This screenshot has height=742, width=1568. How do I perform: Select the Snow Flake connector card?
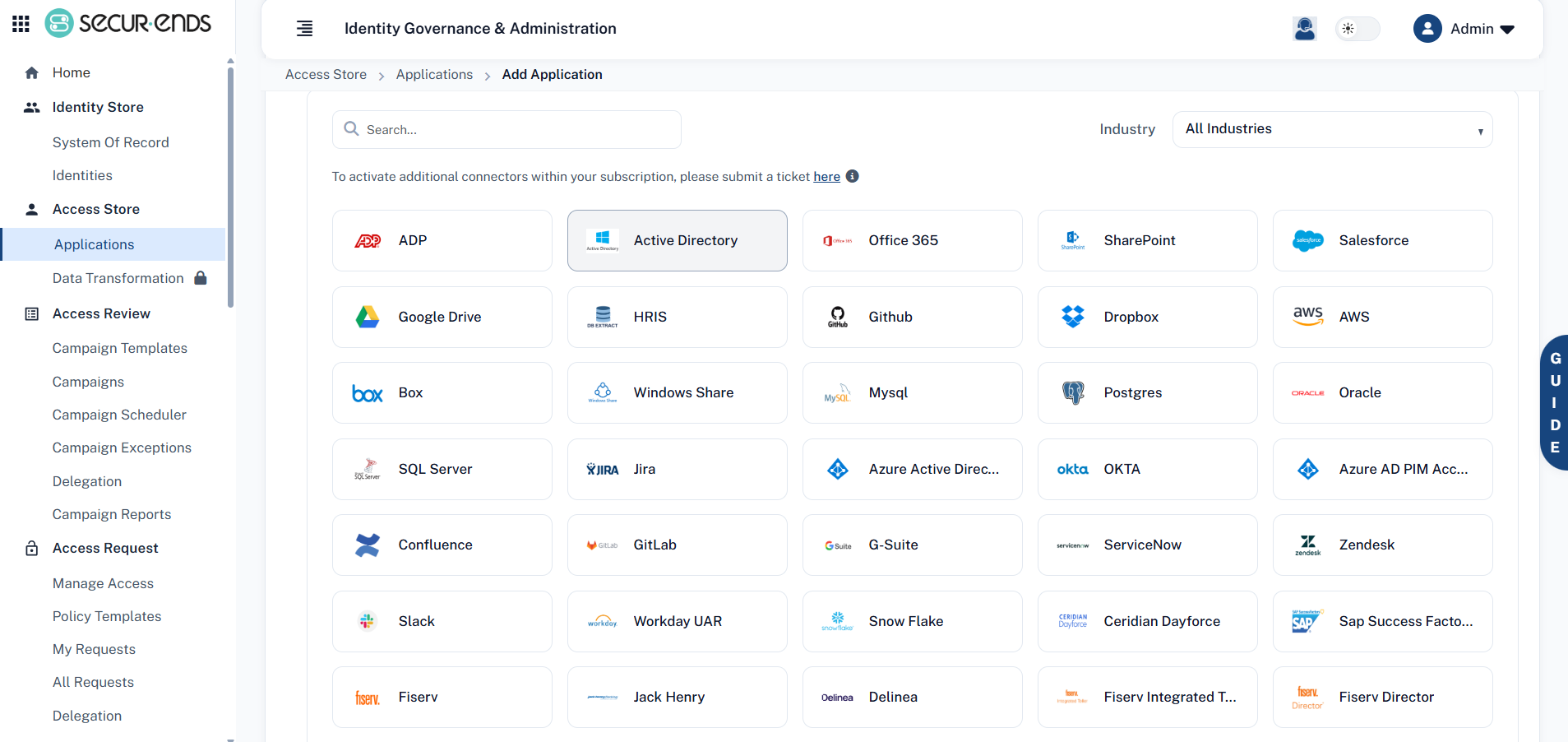913,621
